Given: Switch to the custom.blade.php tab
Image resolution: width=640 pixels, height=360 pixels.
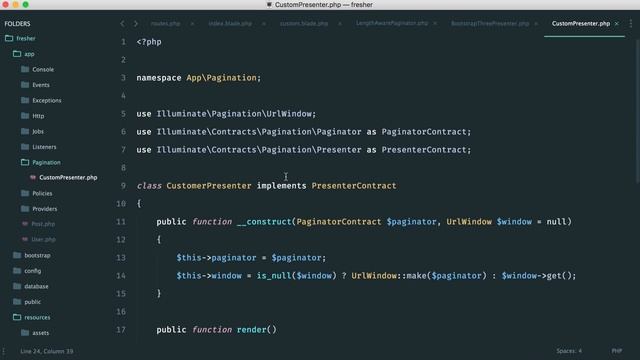Looking at the screenshot, I should coord(304,24).
